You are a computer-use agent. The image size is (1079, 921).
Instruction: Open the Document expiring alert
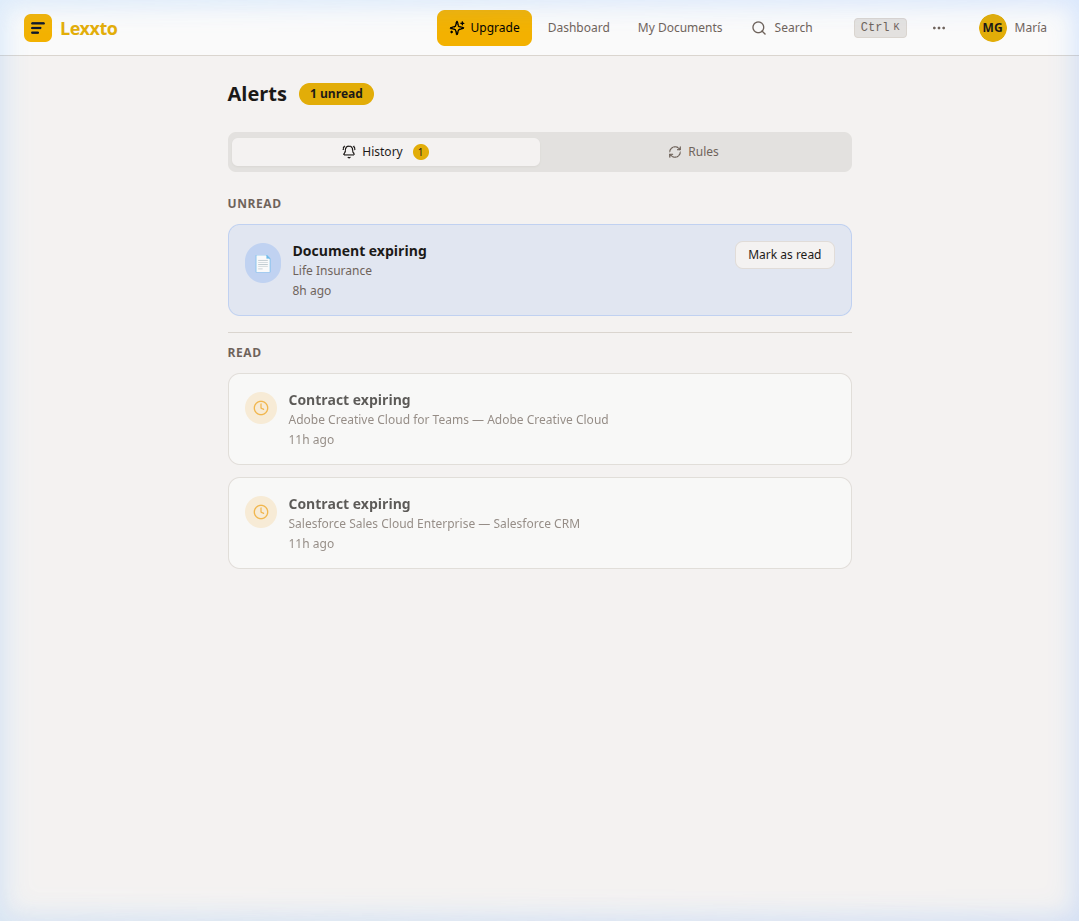coord(540,271)
